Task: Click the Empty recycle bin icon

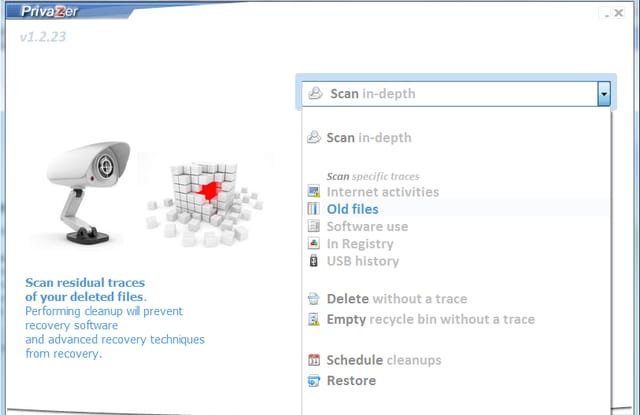Action: (x=313, y=319)
